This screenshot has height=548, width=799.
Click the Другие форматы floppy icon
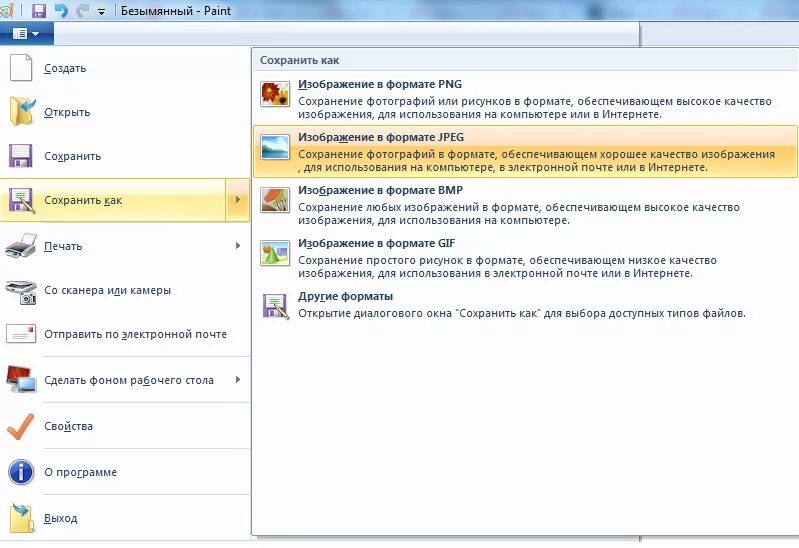276,306
